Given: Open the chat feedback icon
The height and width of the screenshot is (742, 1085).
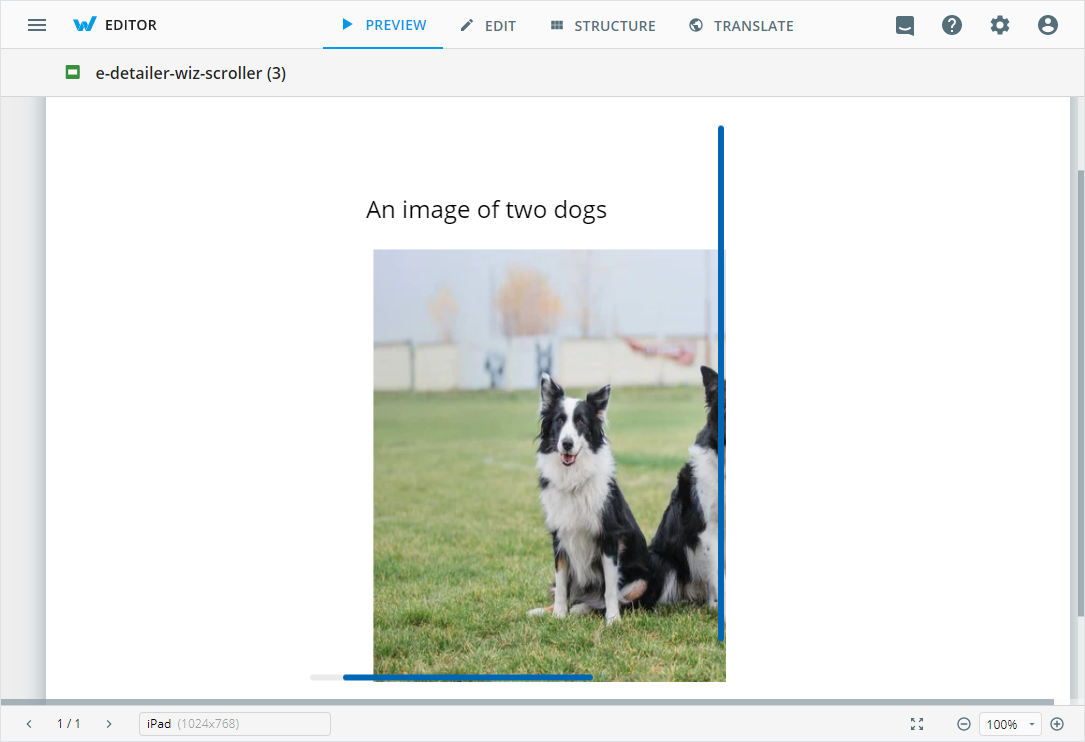Looking at the screenshot, I should [905, 26].
